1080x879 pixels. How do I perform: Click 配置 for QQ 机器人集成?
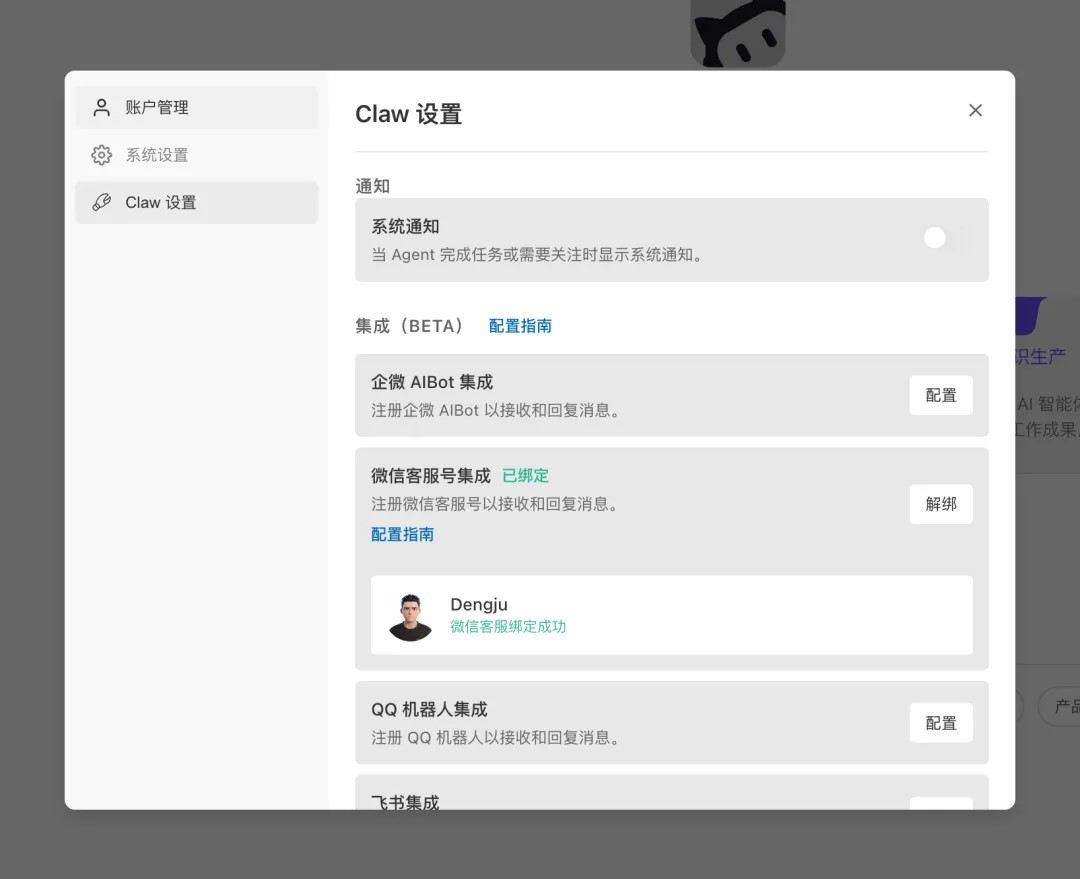pyautogui.click(x=940, y=722)
